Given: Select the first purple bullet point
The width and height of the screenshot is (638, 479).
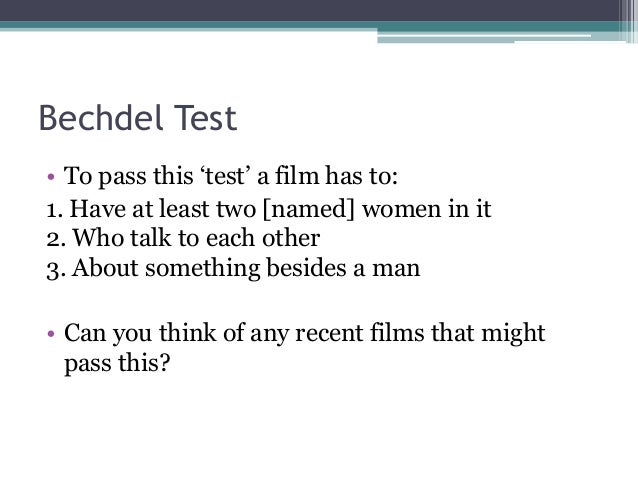Looking at the screenshot, I should coord(51,177).
